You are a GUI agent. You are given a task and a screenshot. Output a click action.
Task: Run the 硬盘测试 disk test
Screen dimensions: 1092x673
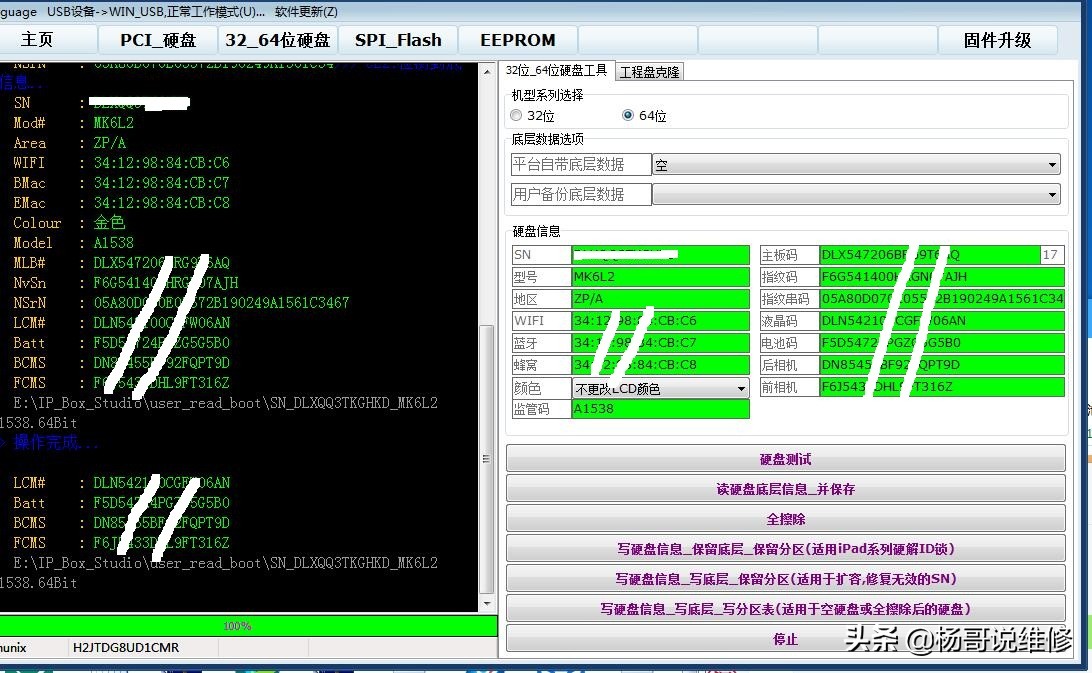[783, 457]
